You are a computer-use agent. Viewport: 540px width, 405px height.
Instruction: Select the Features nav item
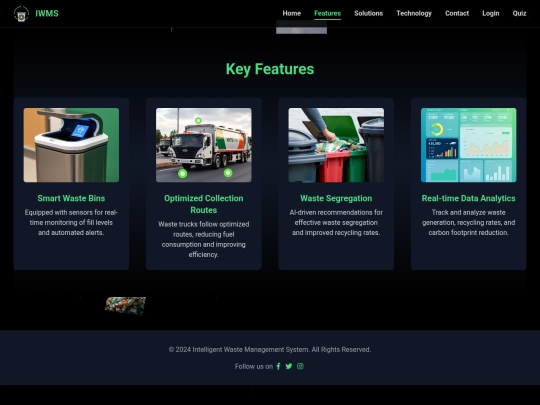328,13
